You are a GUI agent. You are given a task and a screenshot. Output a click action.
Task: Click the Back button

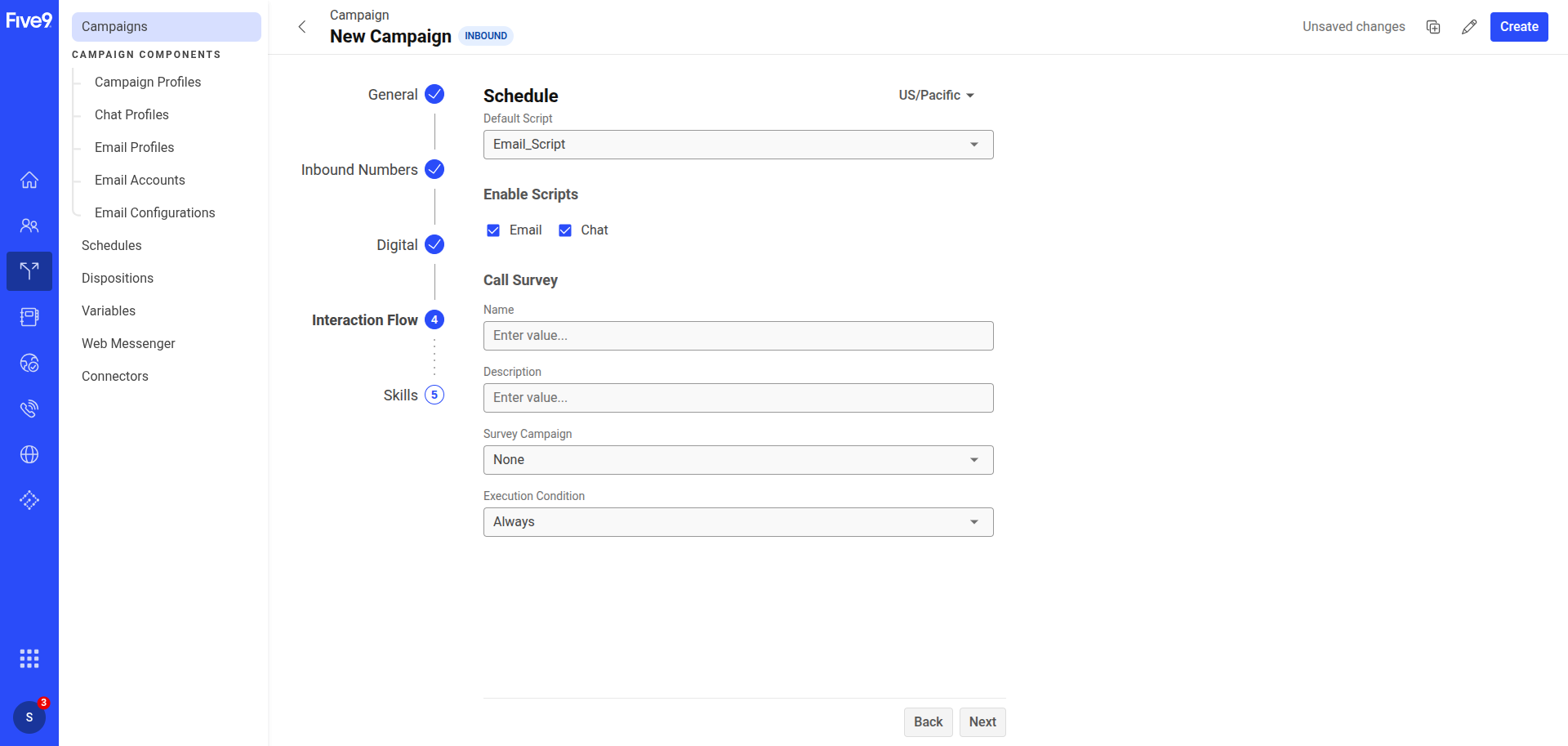tap(929, 722)
